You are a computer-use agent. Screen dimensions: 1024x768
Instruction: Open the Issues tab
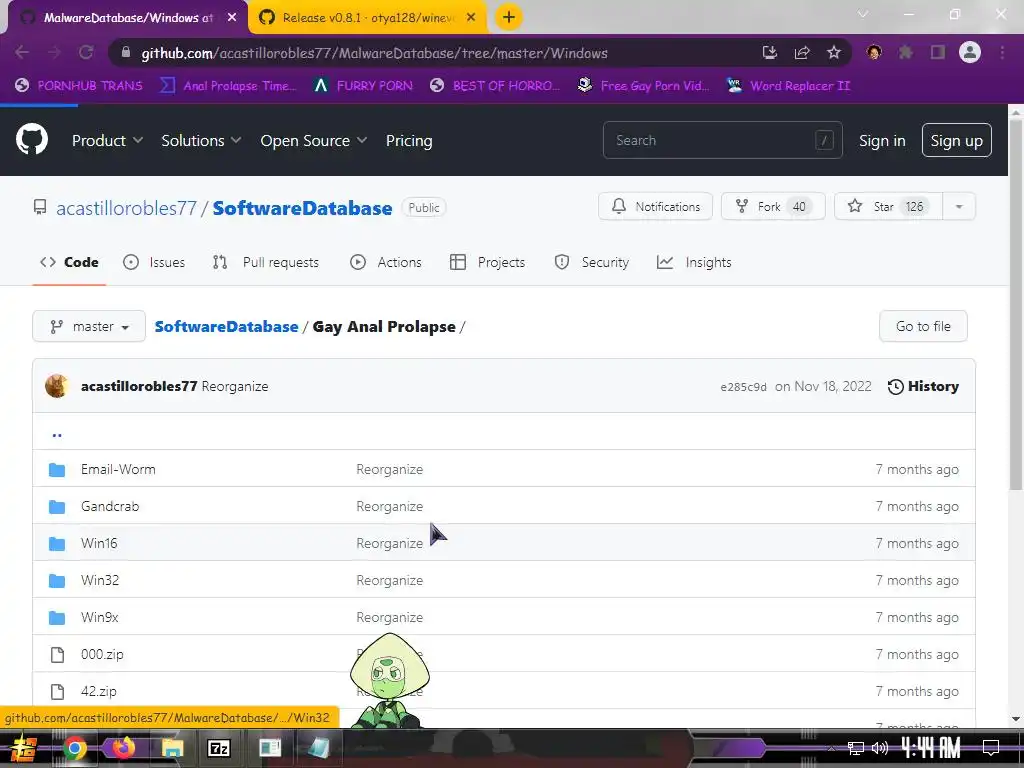(154, 263)
